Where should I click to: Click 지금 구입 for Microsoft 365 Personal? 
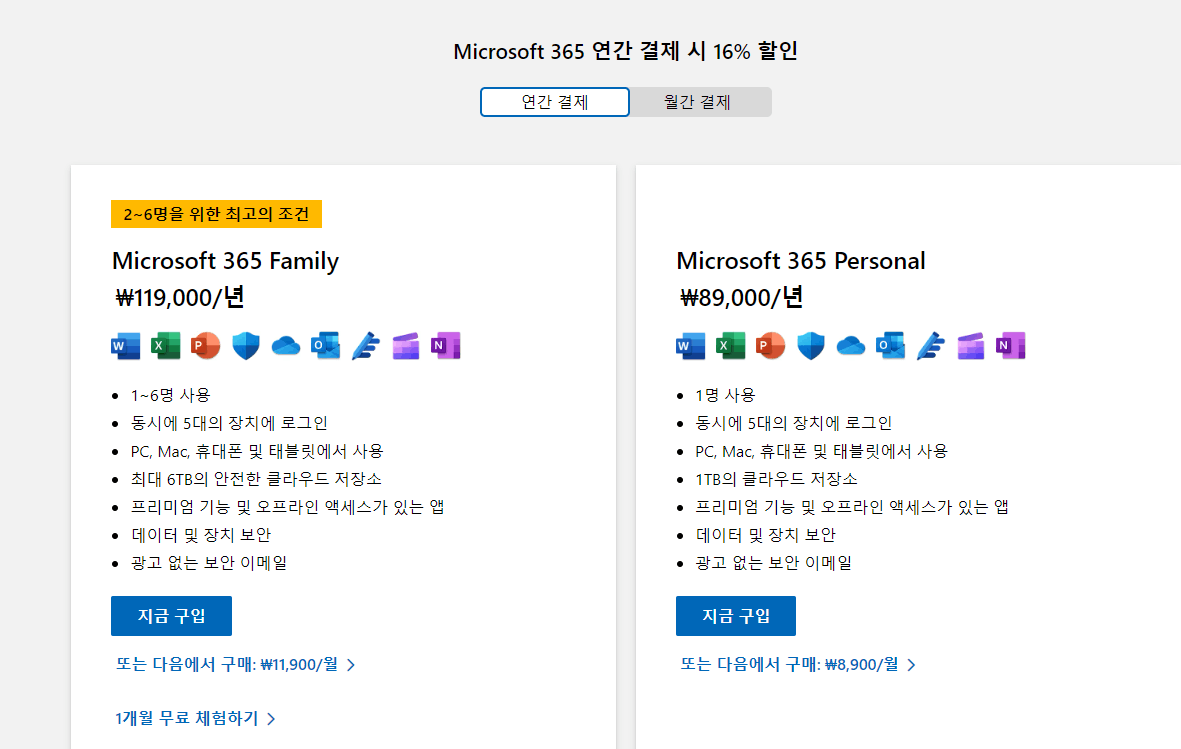tap(736, 616)
